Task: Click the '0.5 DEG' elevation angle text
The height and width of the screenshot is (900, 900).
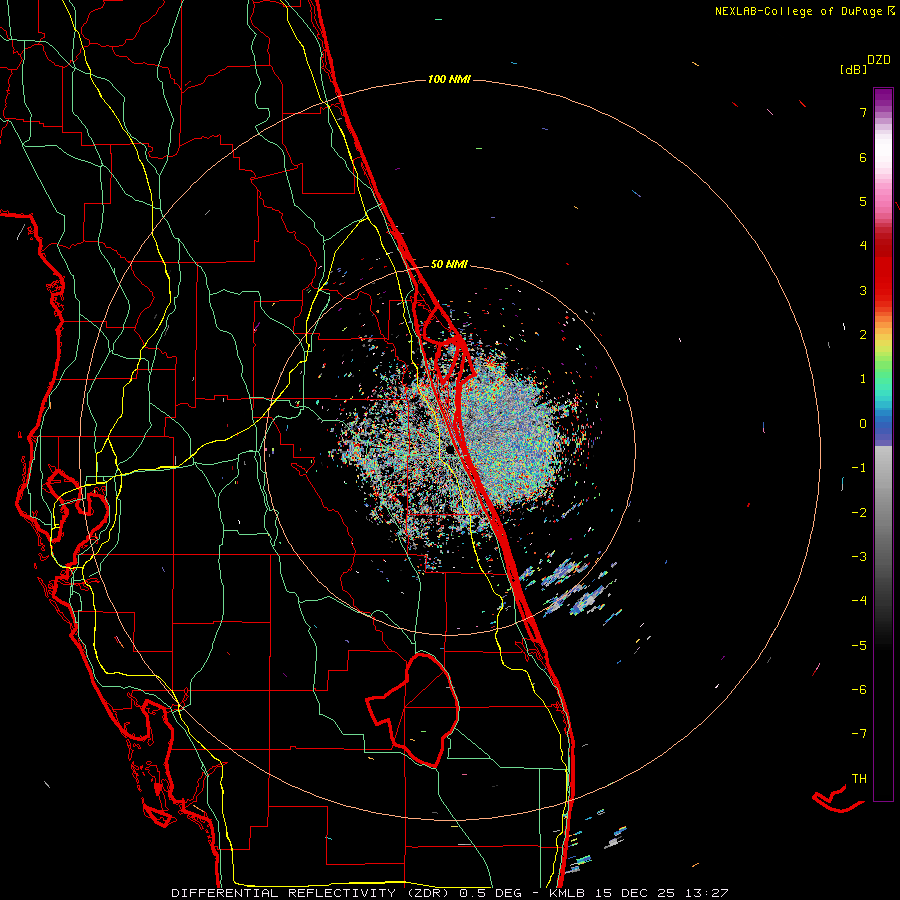Action: pos(490,893)
